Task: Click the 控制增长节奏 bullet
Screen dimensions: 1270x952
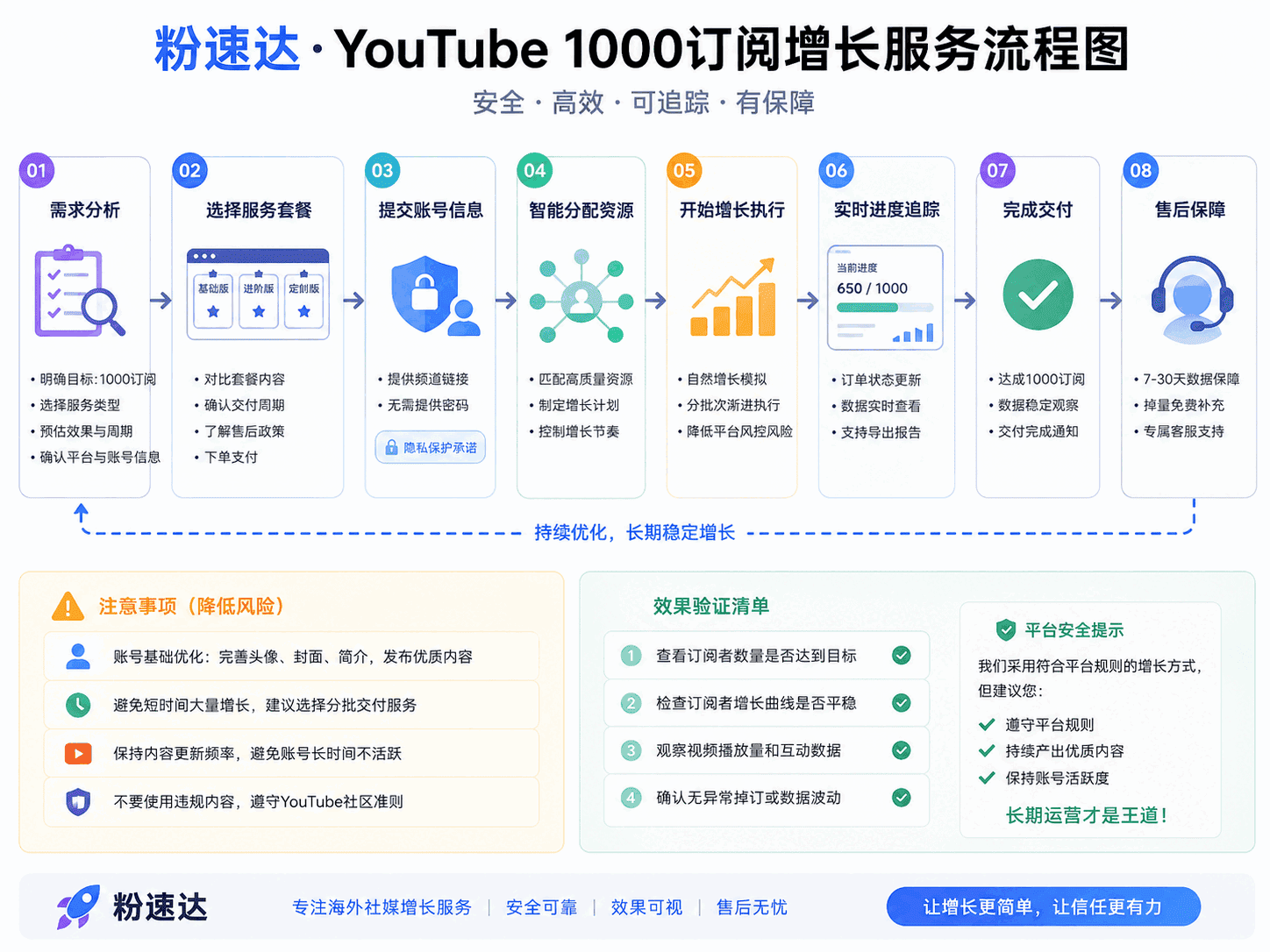Action: point(574,430)
